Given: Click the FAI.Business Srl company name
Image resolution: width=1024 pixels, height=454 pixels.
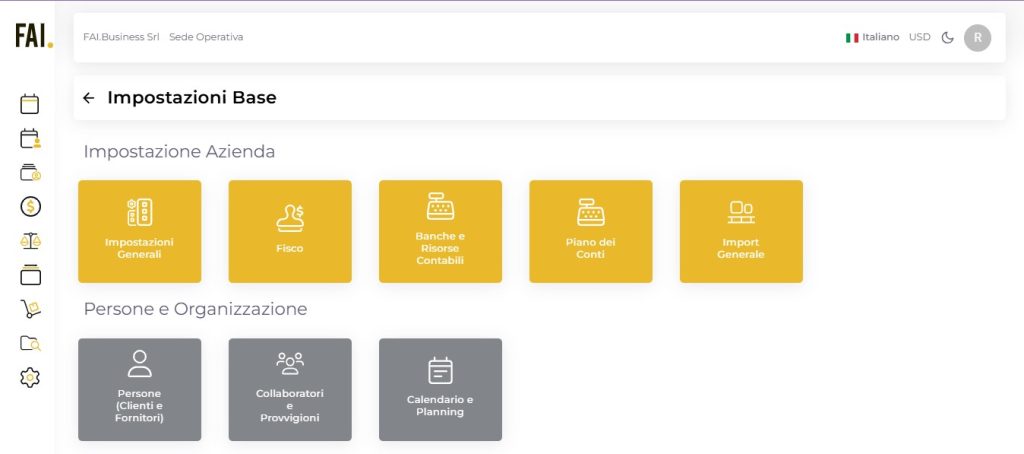Looking at the screenshot, I should click(121, 37).
